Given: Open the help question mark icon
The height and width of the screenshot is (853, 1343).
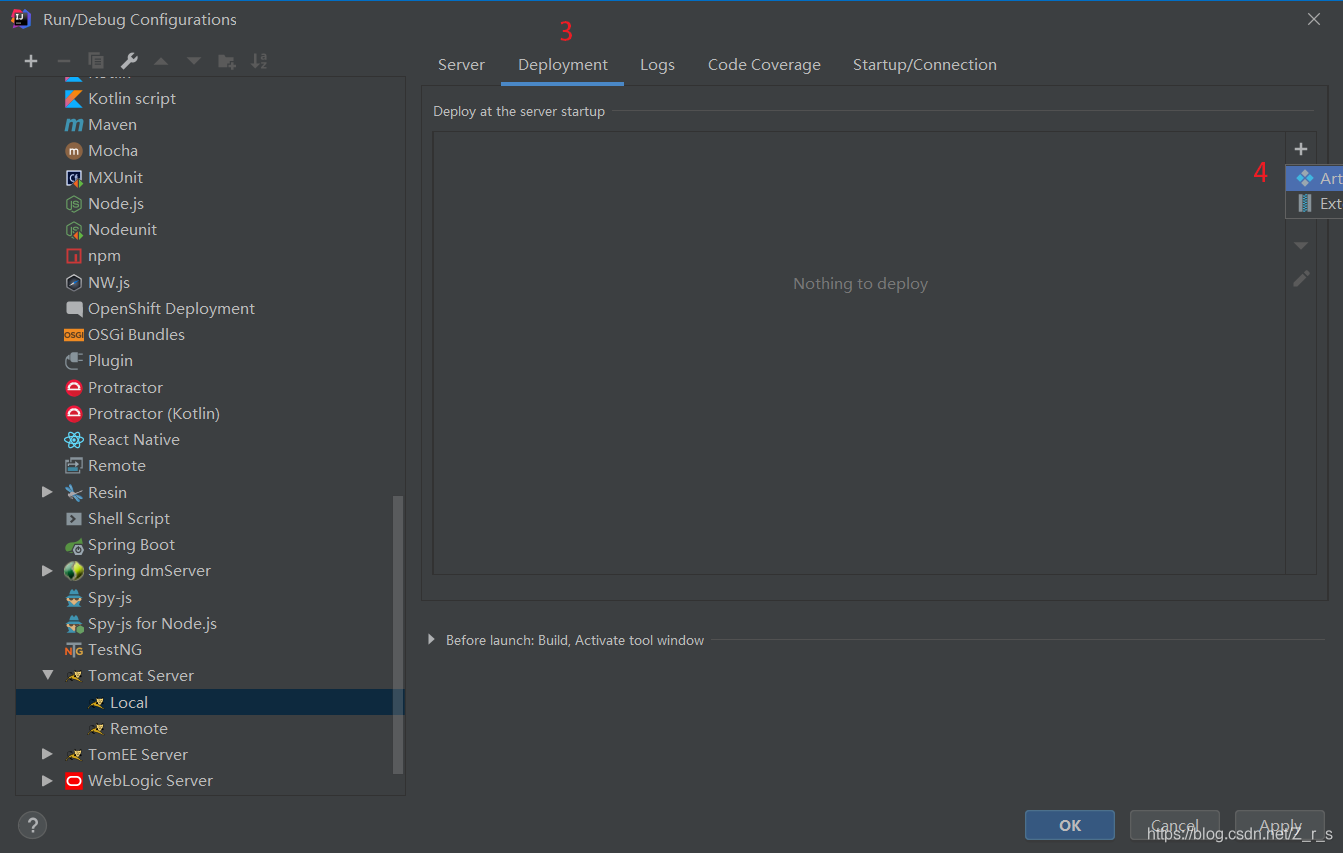Looking at the screenshot, I should pos(32,825).
